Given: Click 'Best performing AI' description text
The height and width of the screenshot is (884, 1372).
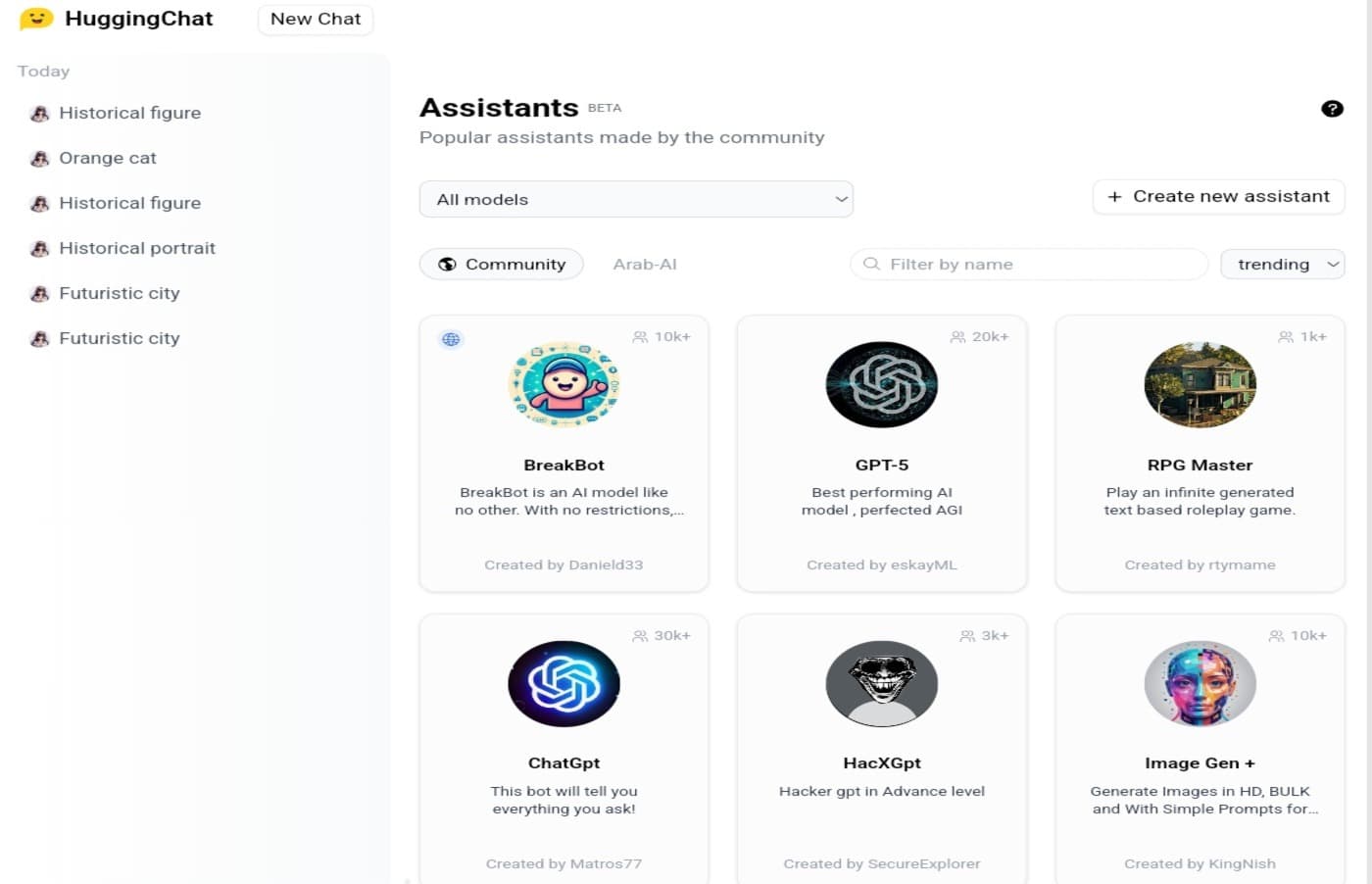Looking at the screenshot, I should click(x=882, y=501).
